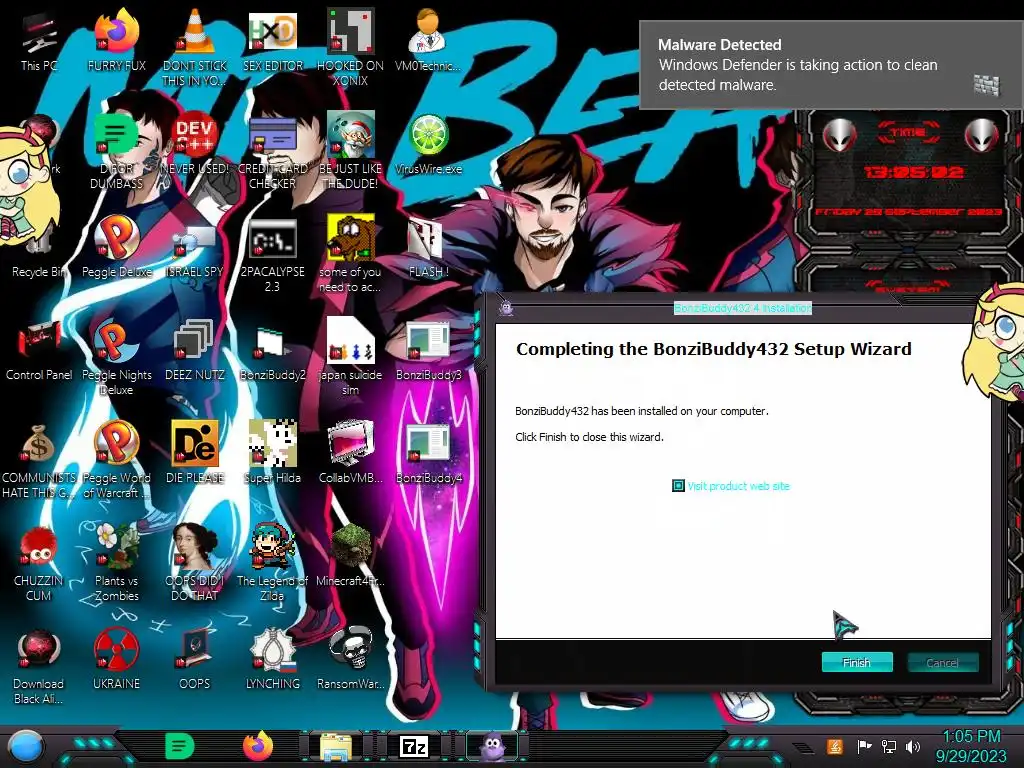Open the ISRAEL SPY desktop icon
This screenshot has height=768, width=1024.
[195, 248]
